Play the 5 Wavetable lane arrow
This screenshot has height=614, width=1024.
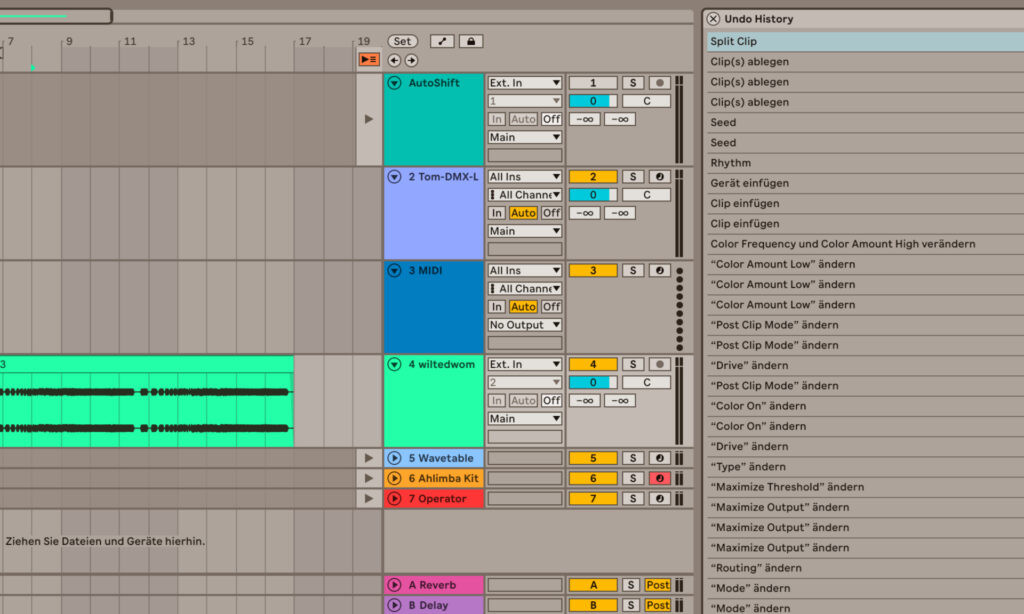(369, 459)
